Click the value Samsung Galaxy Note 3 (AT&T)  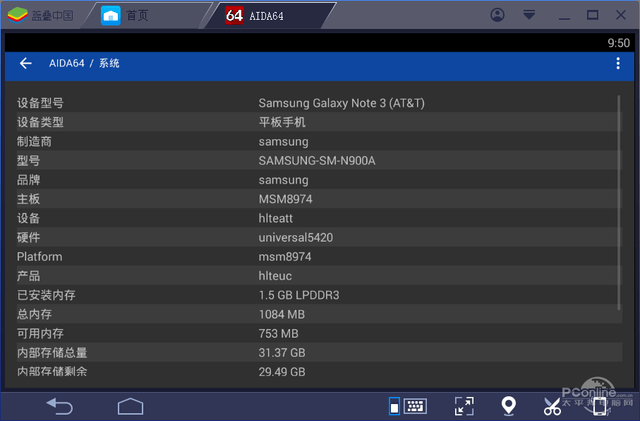(x=342, y=103)
